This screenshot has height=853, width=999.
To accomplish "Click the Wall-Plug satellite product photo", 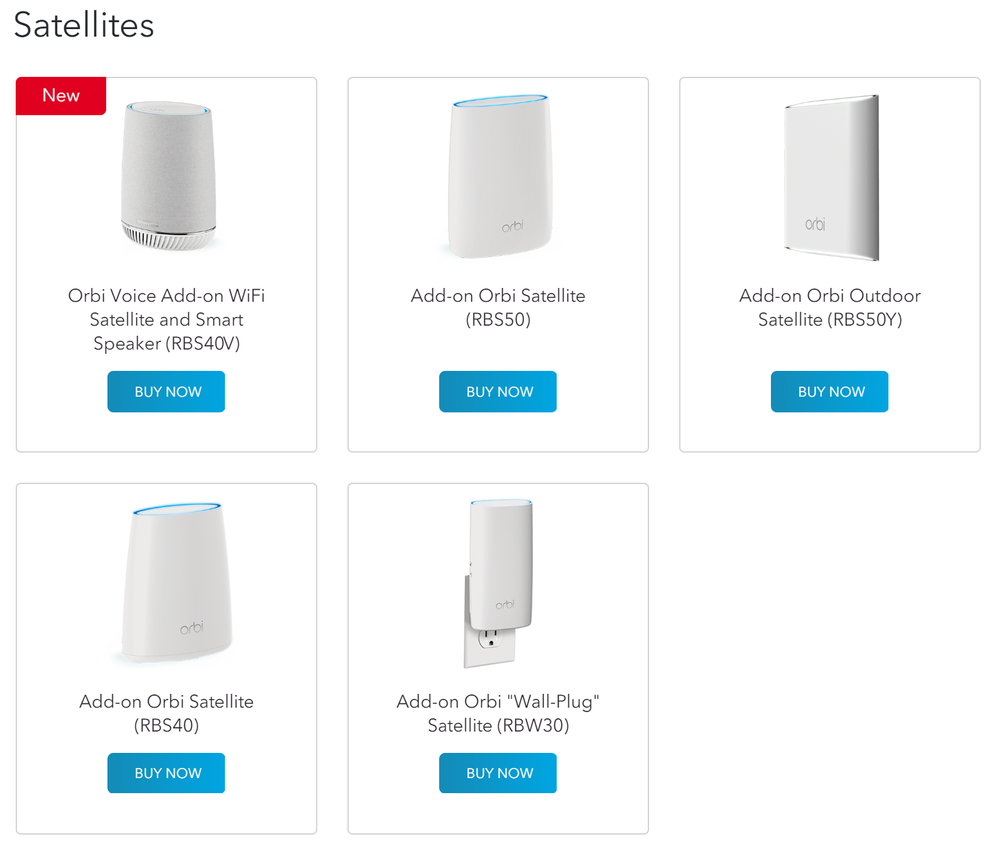I will [498, 580].
